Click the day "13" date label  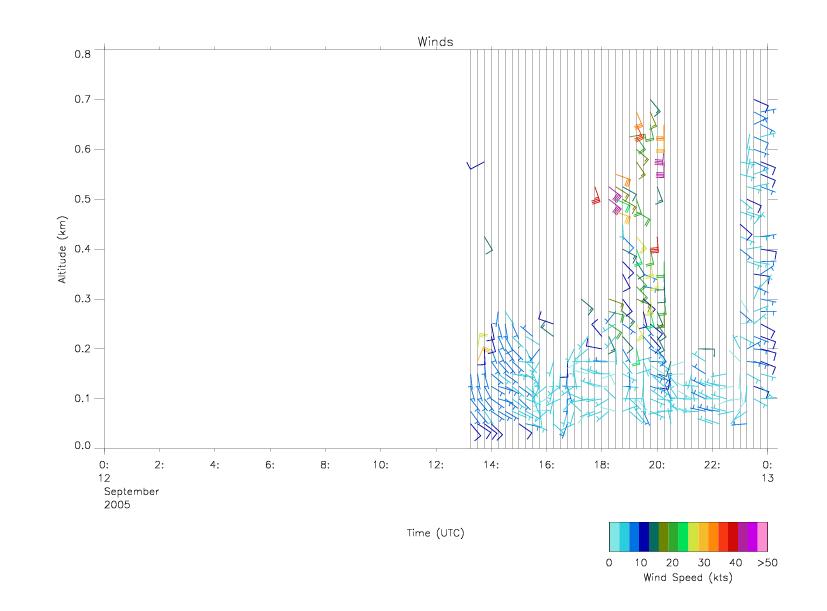[x=767, y=478]
